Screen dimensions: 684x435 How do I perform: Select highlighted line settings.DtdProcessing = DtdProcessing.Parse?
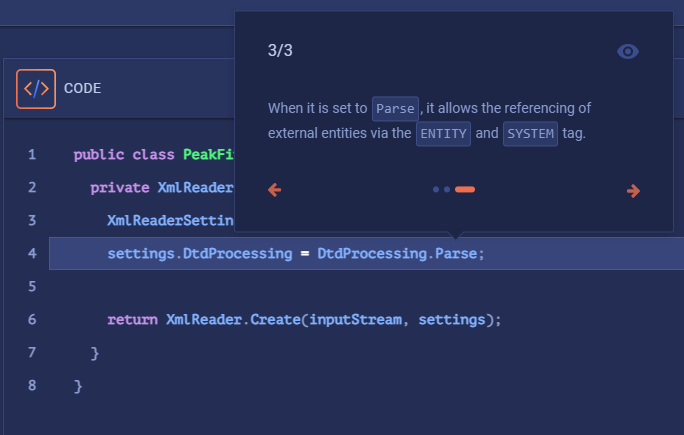point(366,253)
